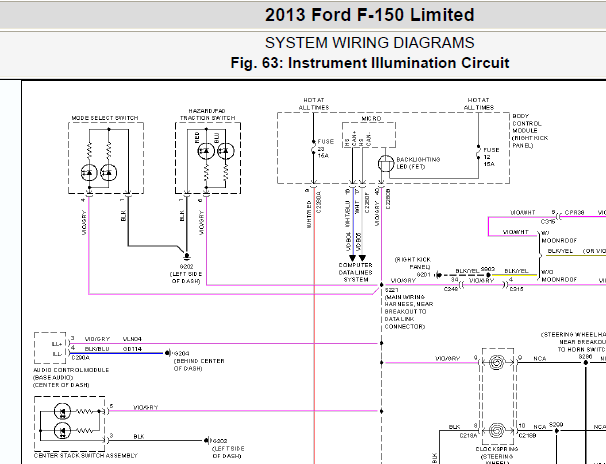606x464 pixels.
Task: Click the "MODE SELECT SWITCH" label
Action: pos(105,118)
